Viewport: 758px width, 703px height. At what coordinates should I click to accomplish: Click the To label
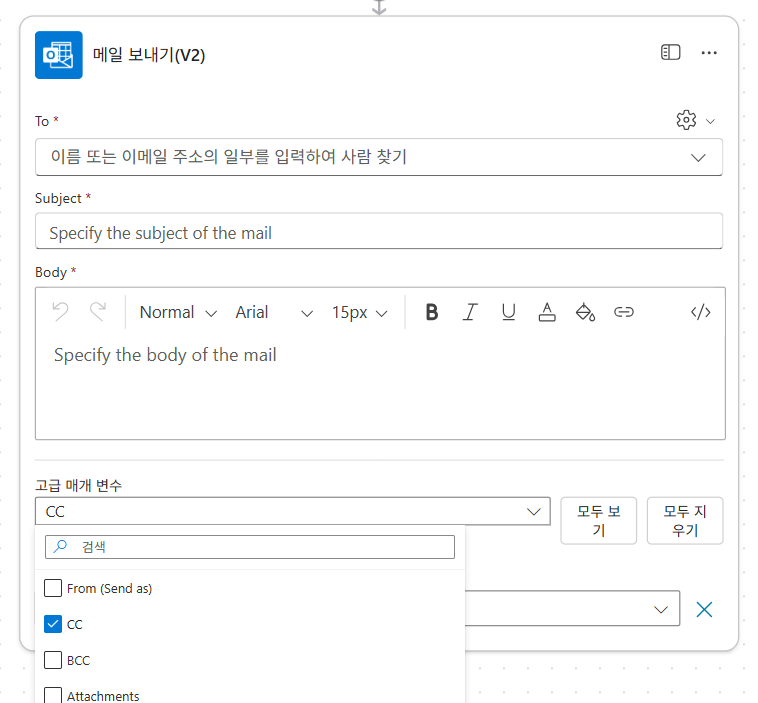pos(42,121)
